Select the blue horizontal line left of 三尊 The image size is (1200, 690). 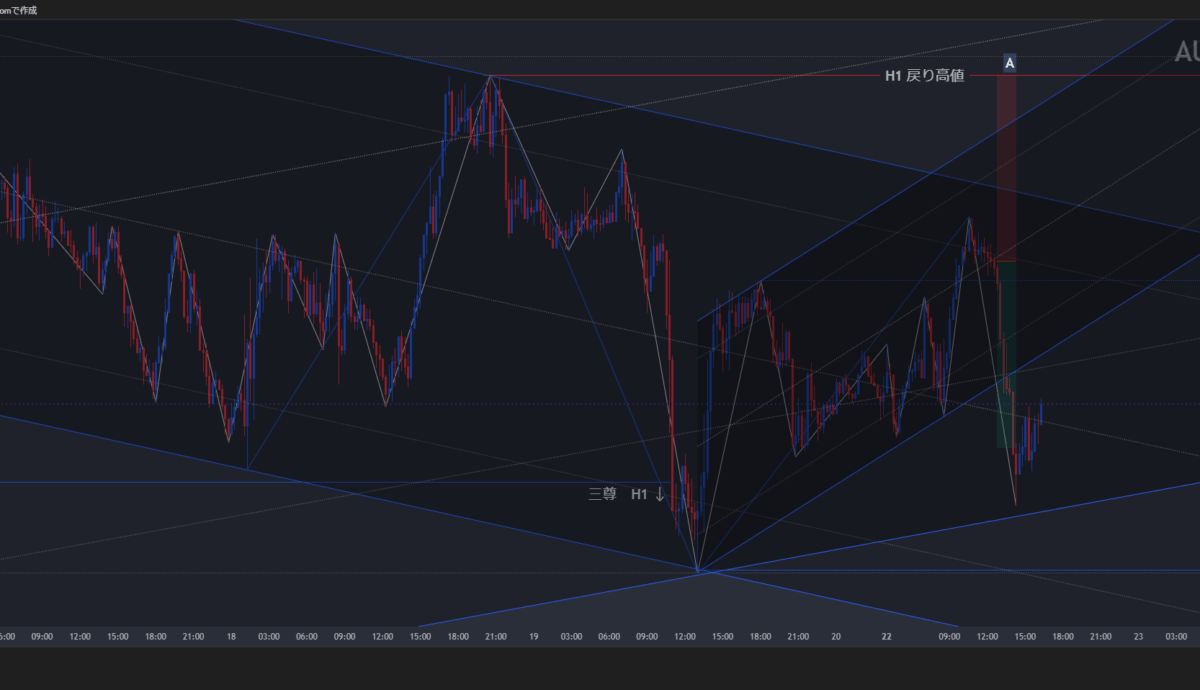(x=300, y=483)
